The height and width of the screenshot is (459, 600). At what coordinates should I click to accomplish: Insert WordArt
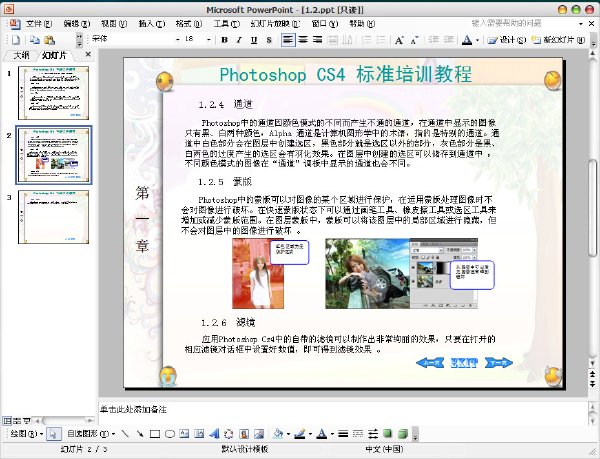(214, 434)
